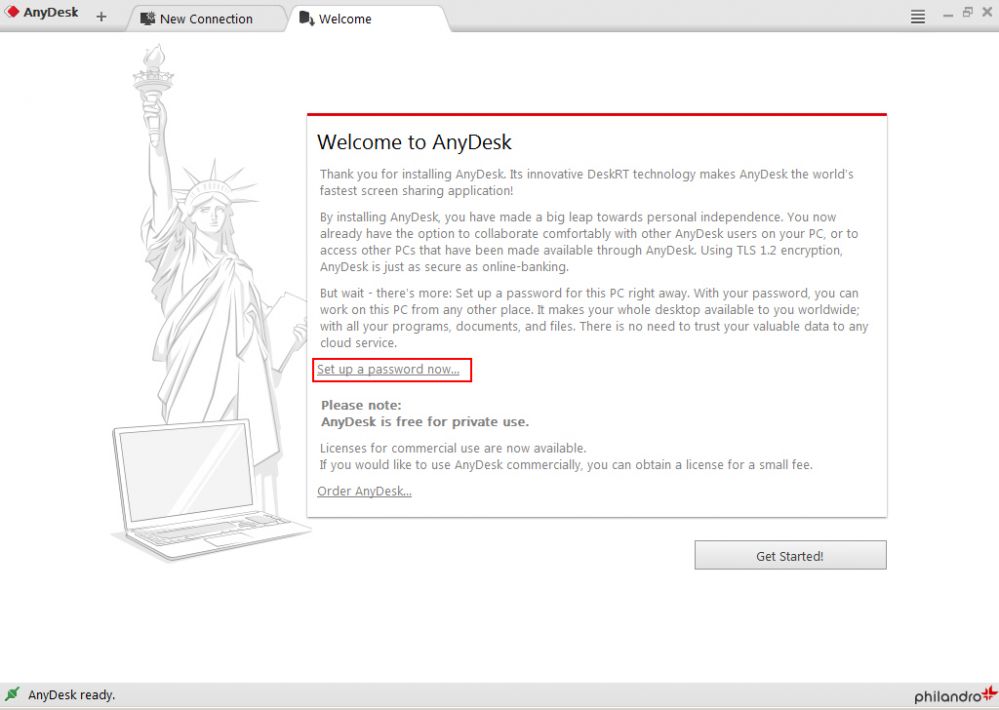Screen dimensions: 999x710
Task: Restore down the AnyDesk window
Action: (968, 12)
